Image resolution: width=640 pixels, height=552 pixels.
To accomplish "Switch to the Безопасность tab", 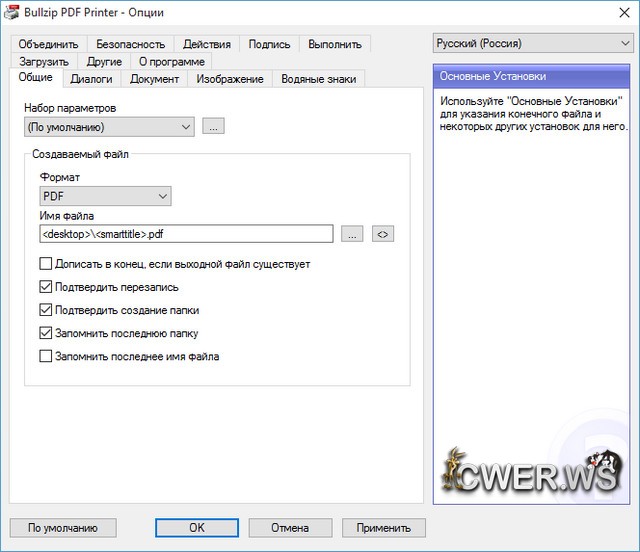I will point(131,44).
